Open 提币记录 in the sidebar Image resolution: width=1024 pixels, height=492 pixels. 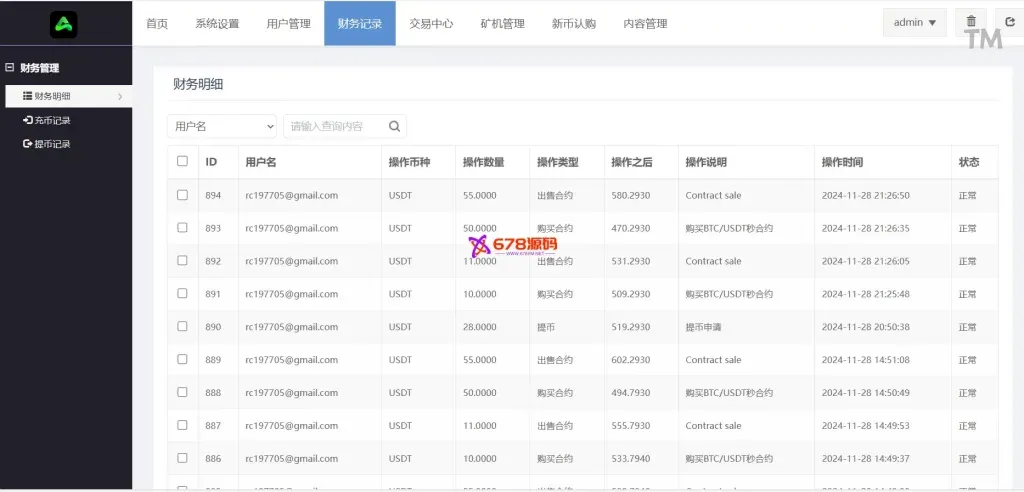click(x=47, y=144)
